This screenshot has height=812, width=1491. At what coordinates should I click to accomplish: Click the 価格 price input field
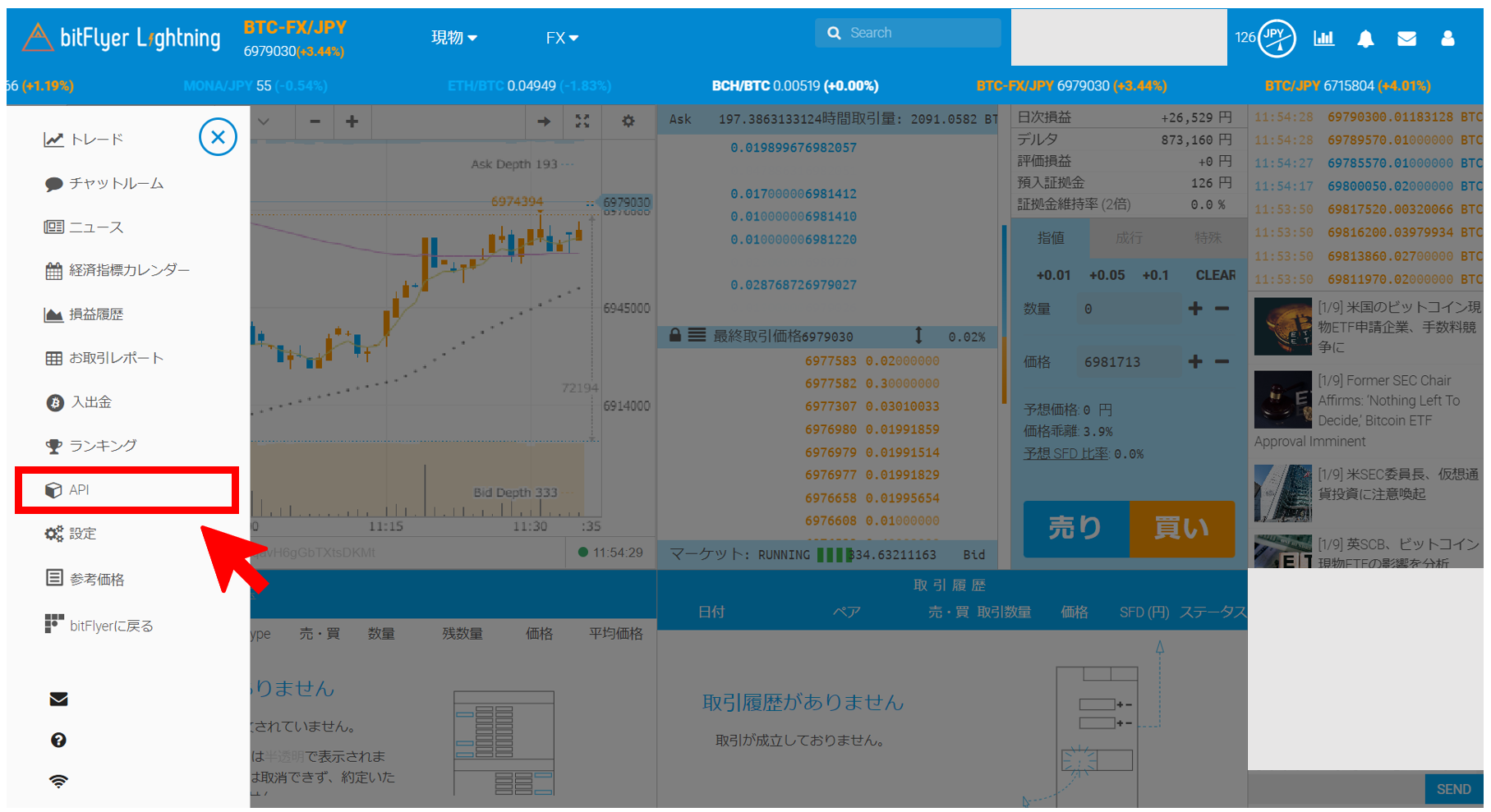click(x=1128, y=362)
